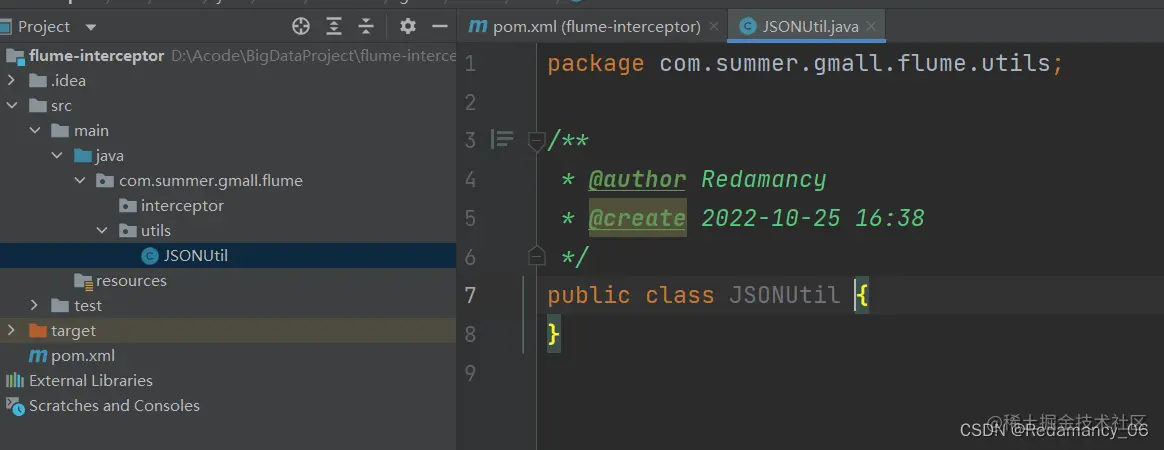Collapse the main folder
Image resolution: width=1164 pixels, height=450 pixels.
pyautogui.click(x=34, y=131)
